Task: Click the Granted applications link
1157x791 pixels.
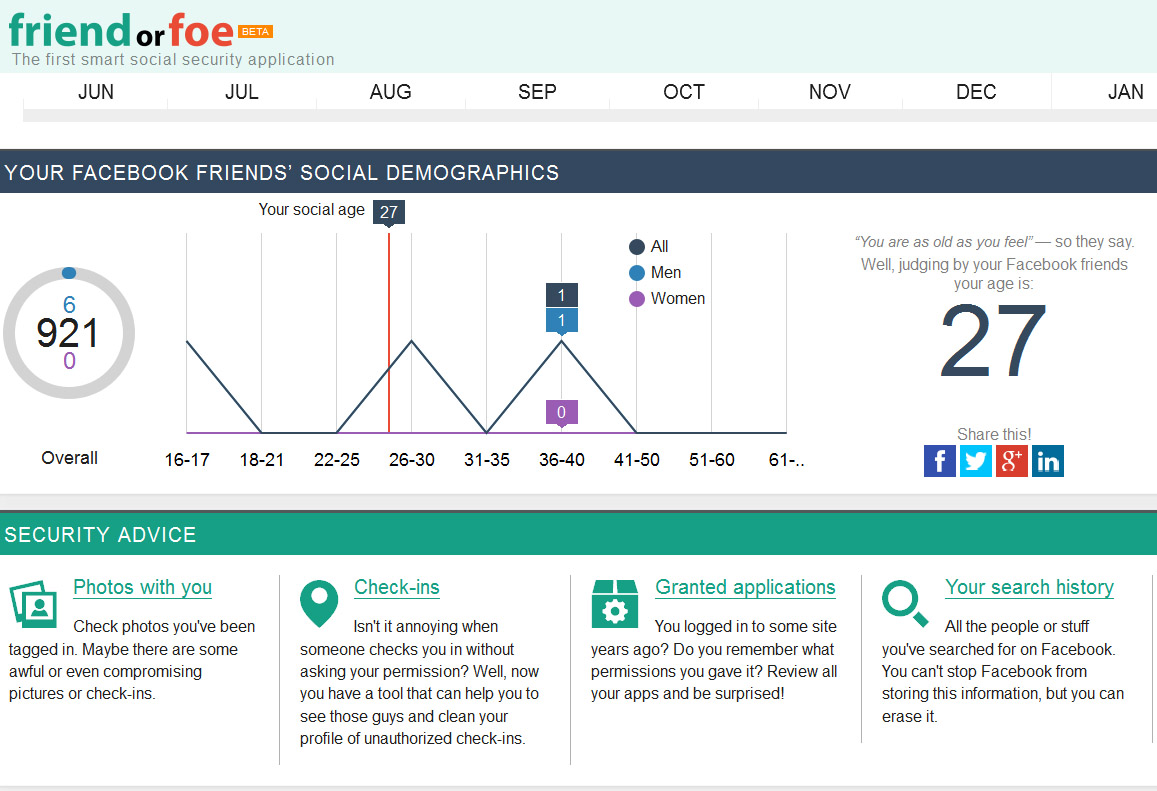Action: click(x=745, y=587)
